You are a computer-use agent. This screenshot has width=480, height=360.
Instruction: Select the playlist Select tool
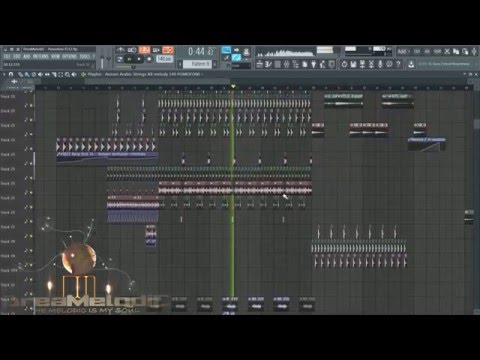coord(60,74)
